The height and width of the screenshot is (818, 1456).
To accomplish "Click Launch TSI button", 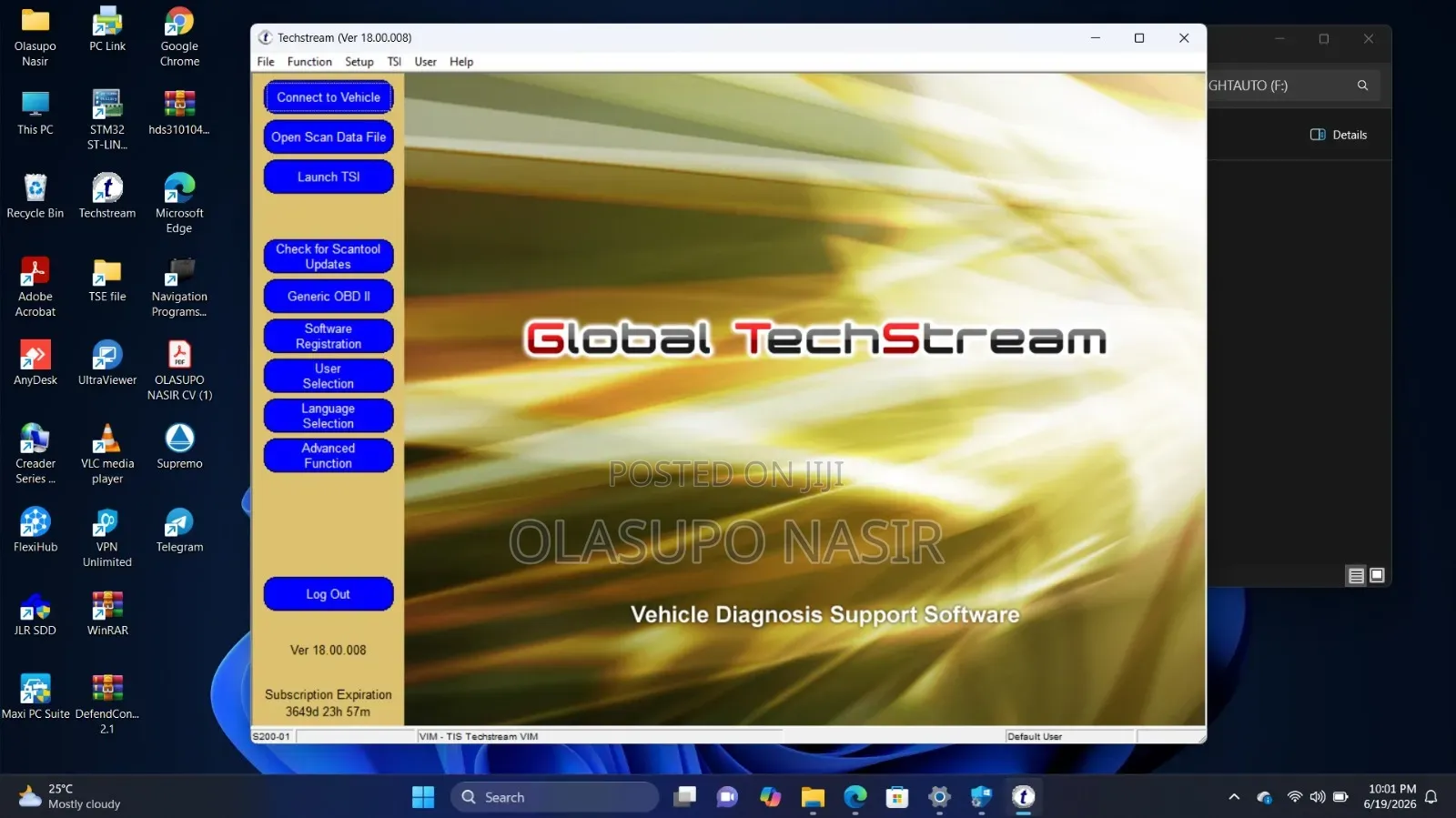I will click(329, 177).
